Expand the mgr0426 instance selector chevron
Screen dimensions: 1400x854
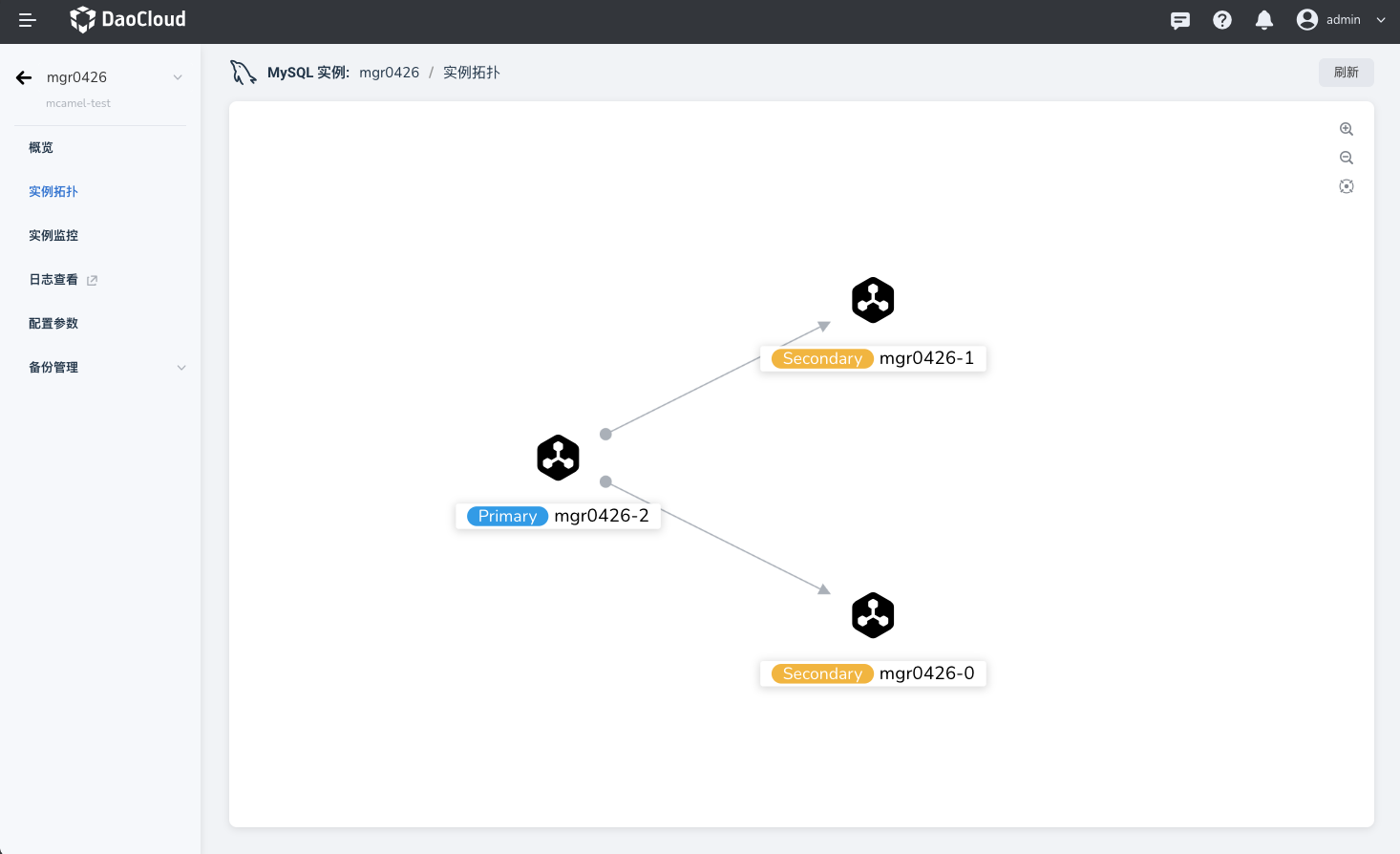pyautogui.click(x=178, y=77)
